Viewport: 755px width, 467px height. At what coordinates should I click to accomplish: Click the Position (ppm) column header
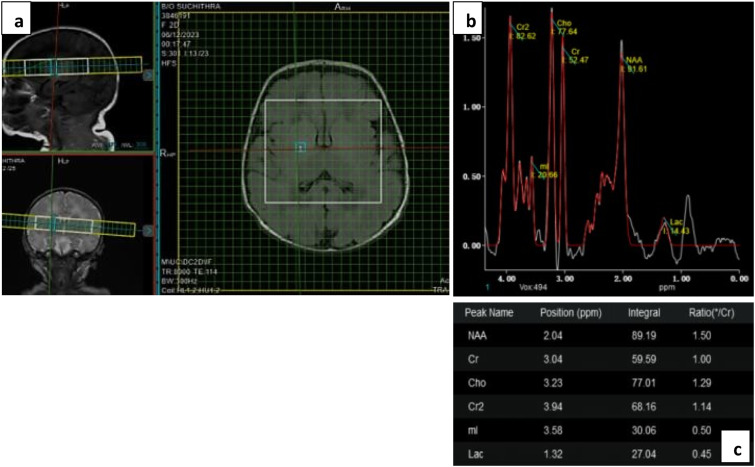(x=571, y=313)
